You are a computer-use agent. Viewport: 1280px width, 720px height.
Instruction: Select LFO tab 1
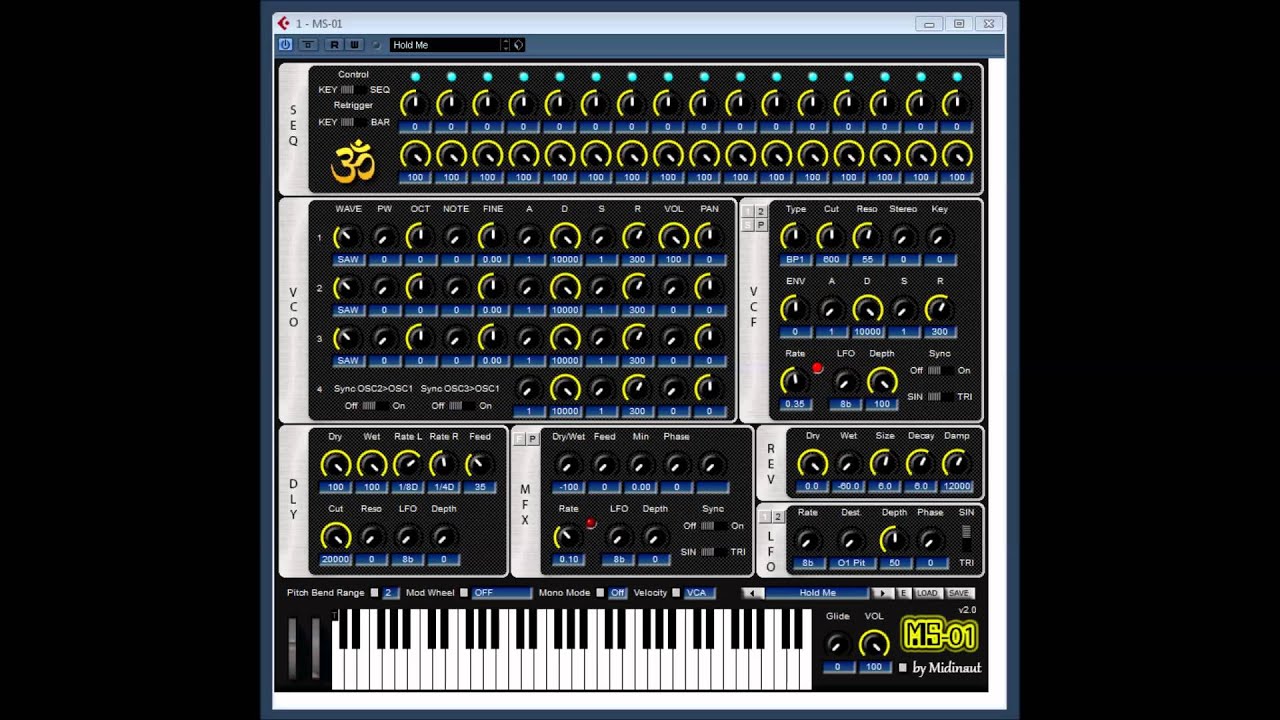click(765, 517)
